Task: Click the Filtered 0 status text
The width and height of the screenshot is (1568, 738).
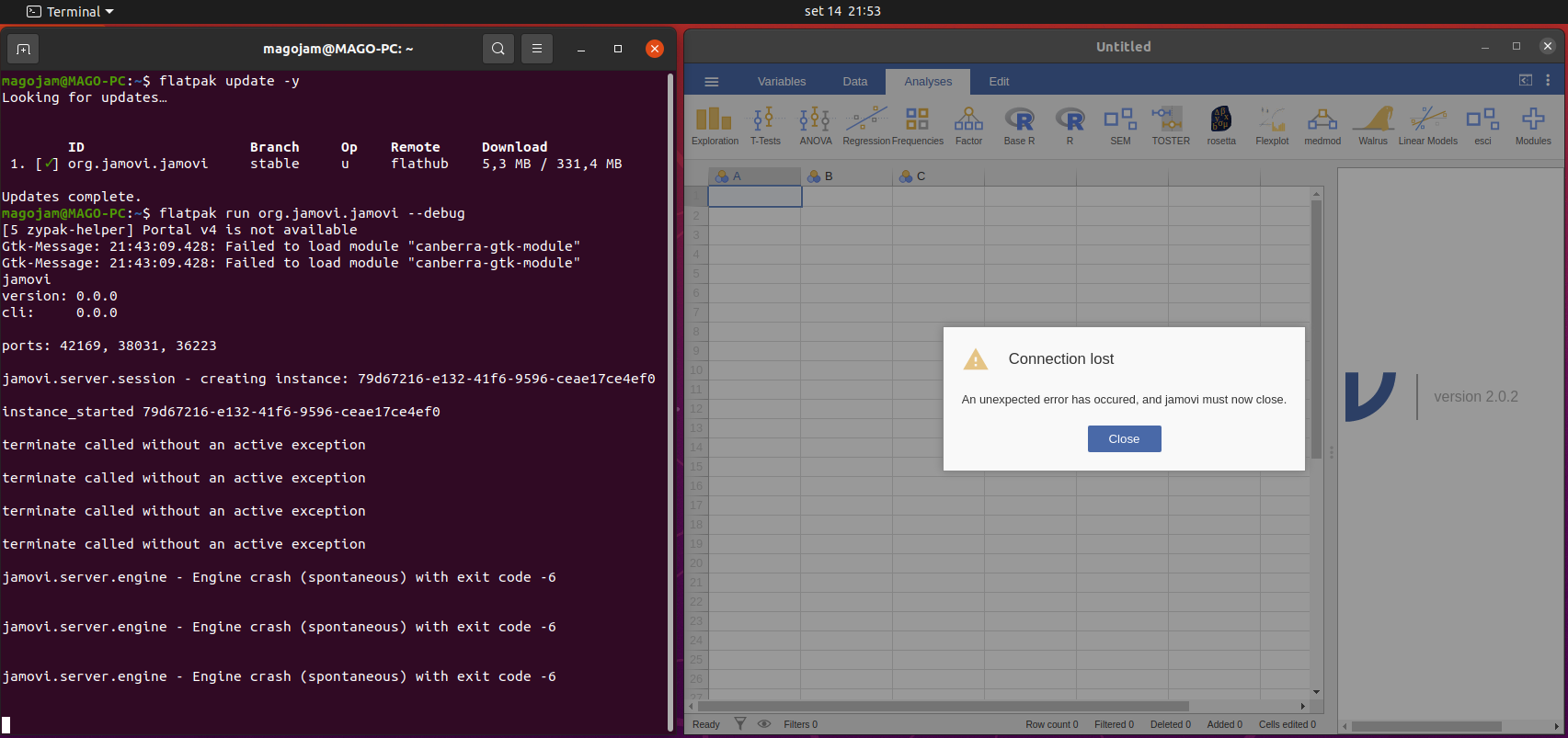Action: coord(1114,724)
